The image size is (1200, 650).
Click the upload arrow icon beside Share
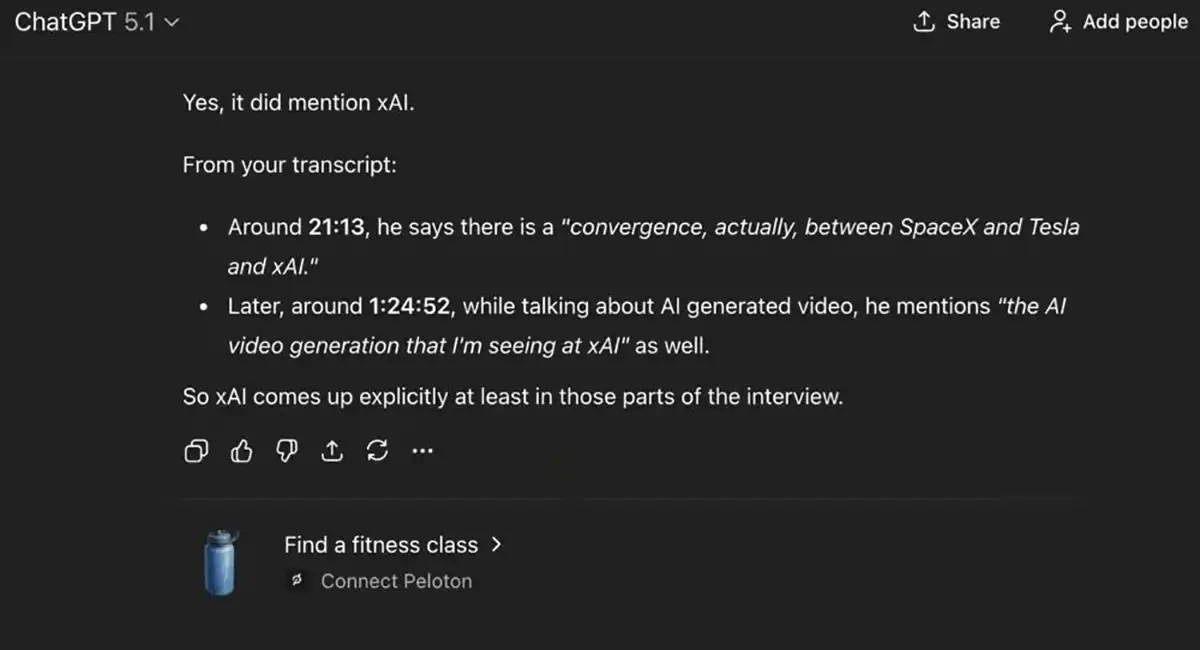point(924,22)
